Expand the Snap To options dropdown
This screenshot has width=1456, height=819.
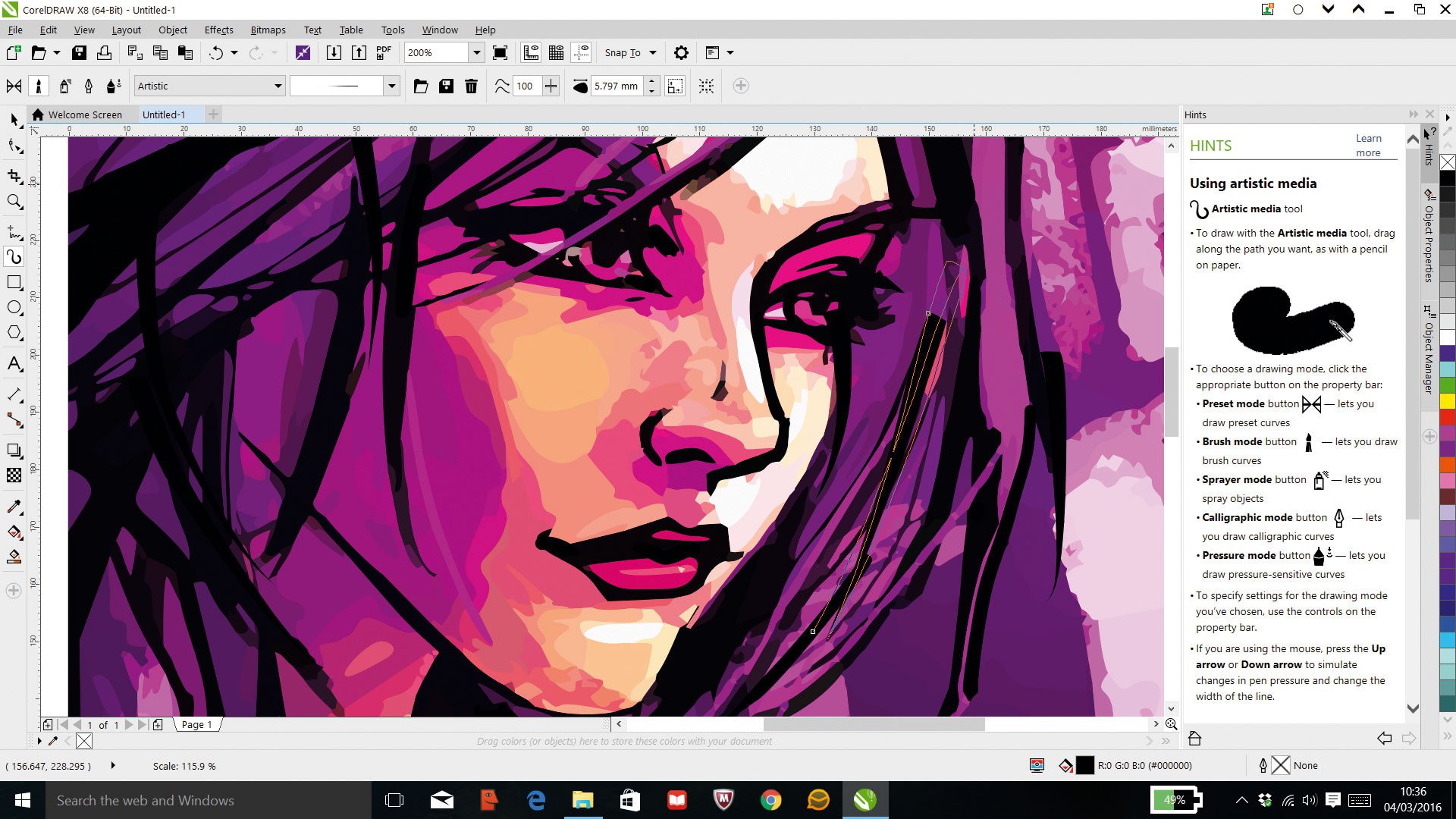point(651,52)
